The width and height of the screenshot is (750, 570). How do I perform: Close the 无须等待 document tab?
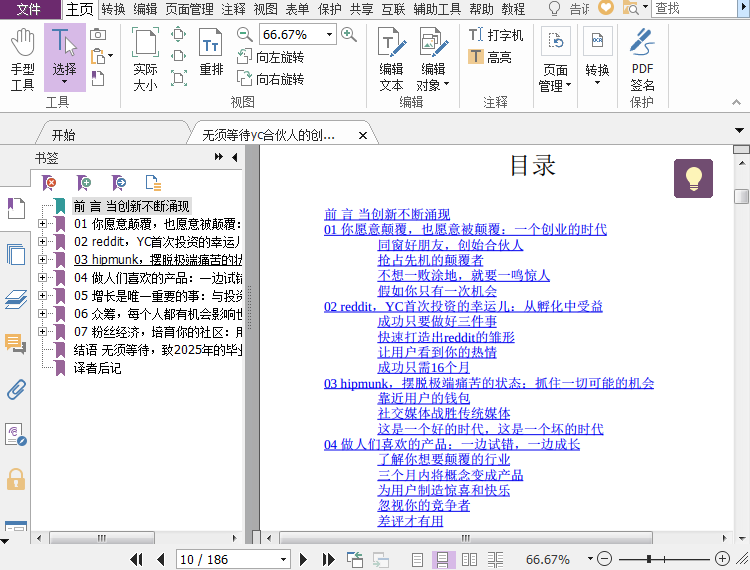[x=363, y=135]
